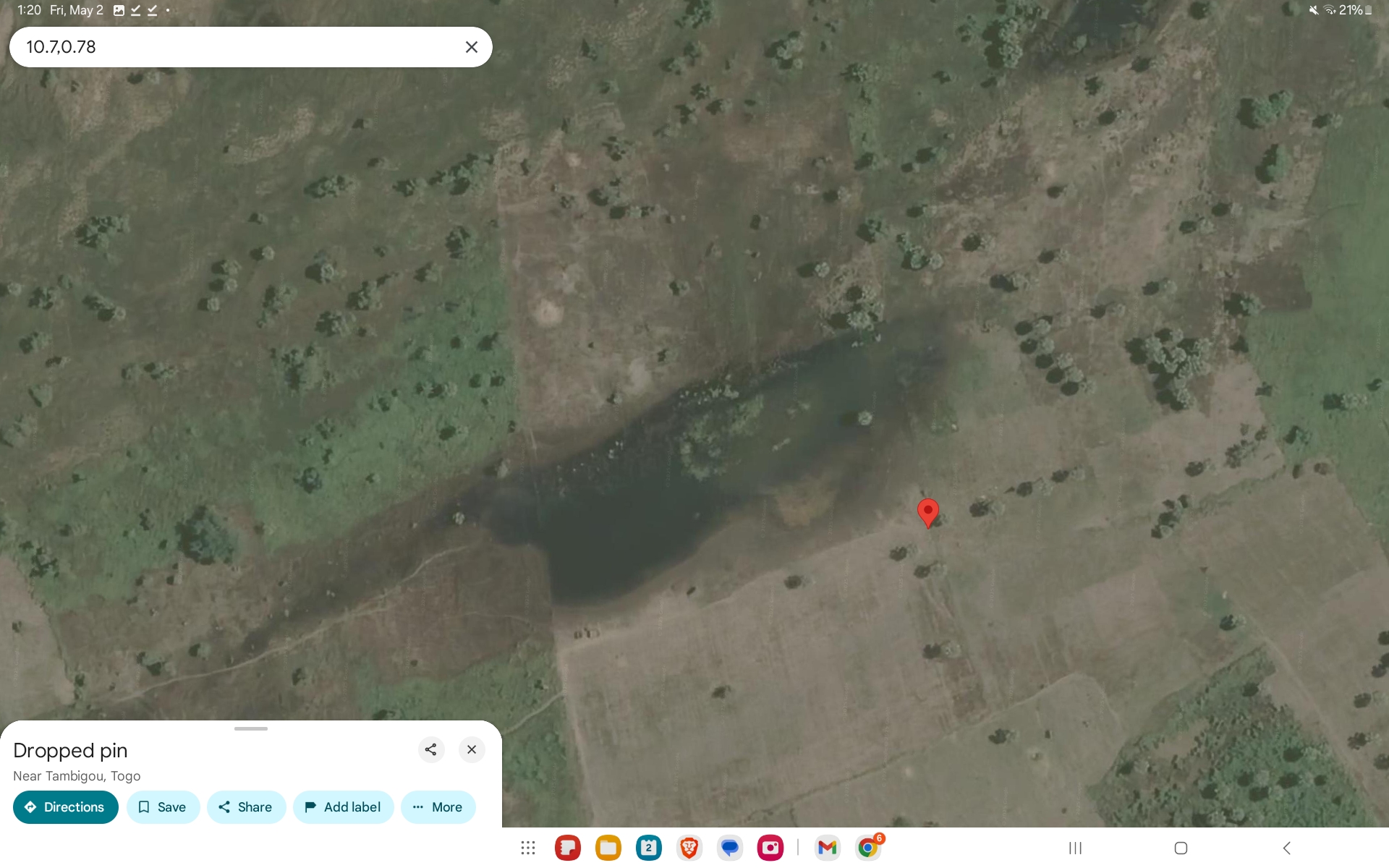Tap the battery 21% indicator
The image size is (1389, 868).
click(x=1355, y=10)
